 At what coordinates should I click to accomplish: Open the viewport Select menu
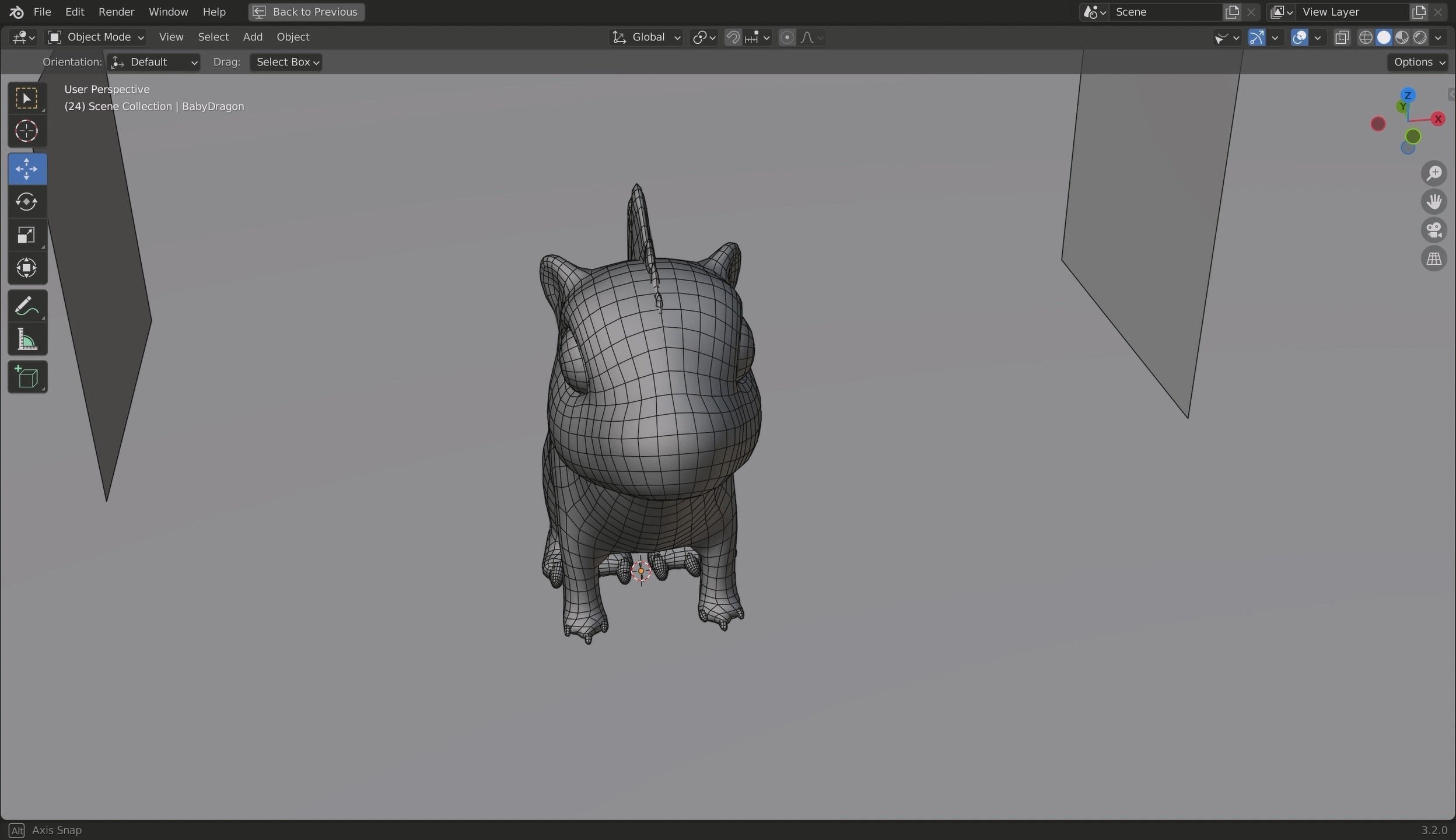213,37
